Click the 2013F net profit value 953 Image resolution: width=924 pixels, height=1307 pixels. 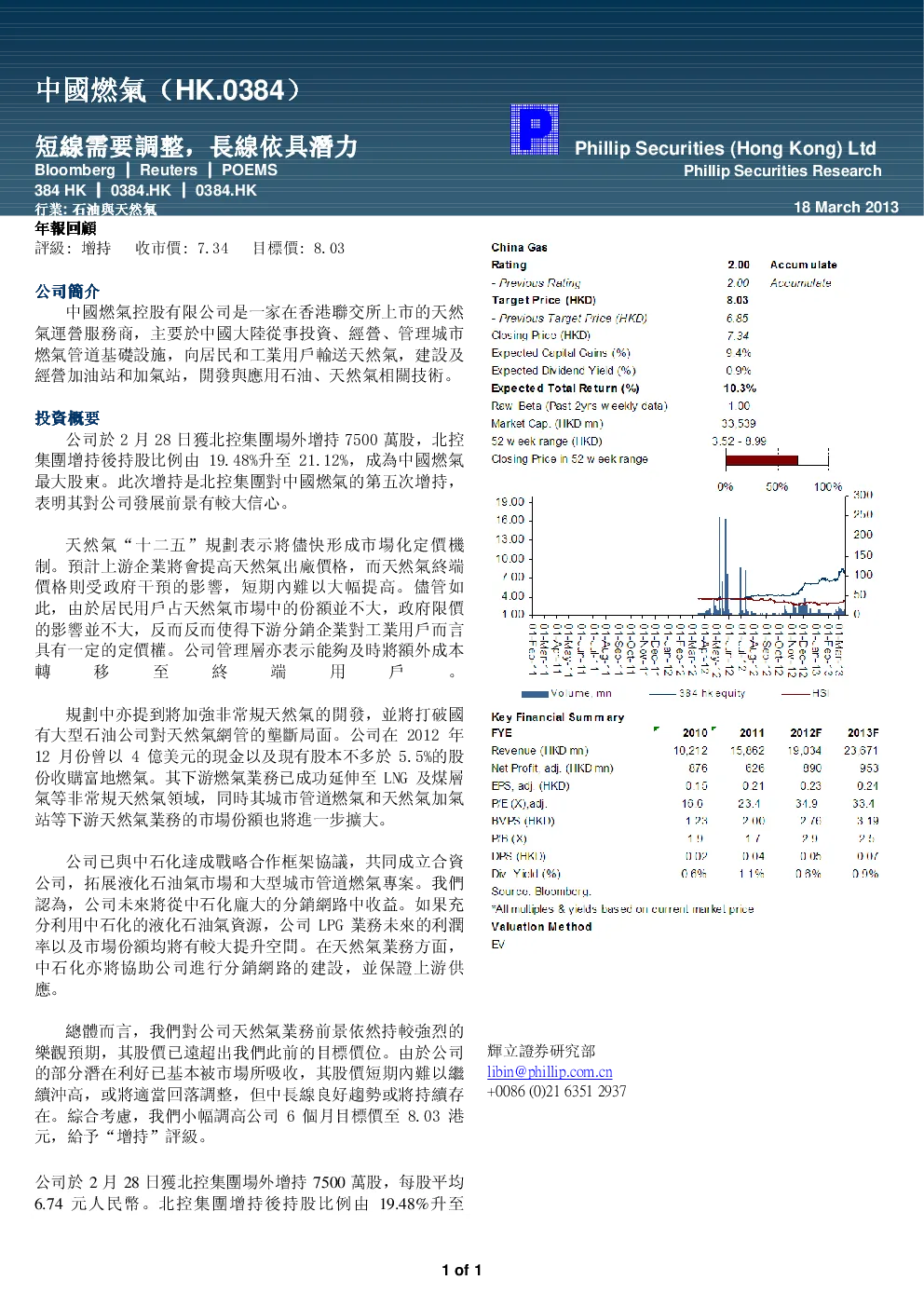click(868, 769)
